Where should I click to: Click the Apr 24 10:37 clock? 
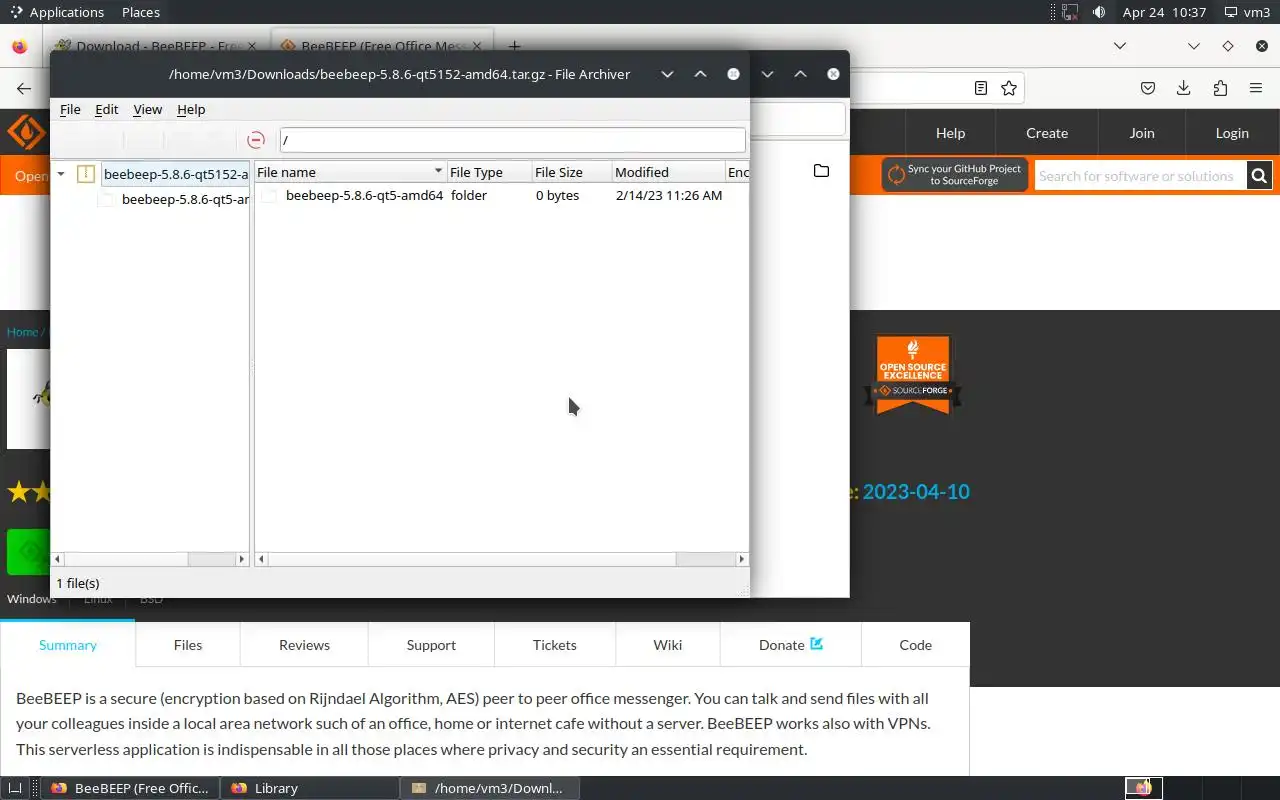coord(1164,12)
